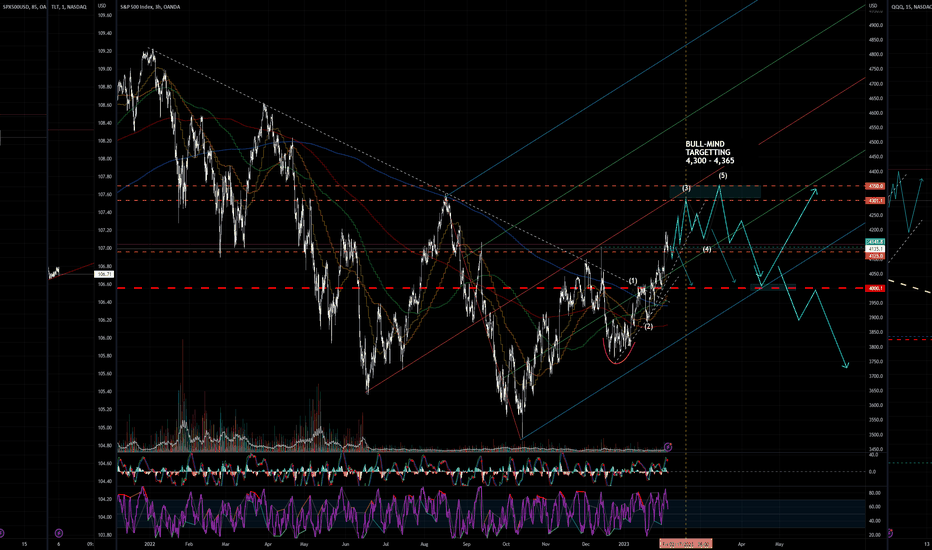Click the red 4000.1 price label
This screenshot has width=932, height=550.
tap(876, 288)
